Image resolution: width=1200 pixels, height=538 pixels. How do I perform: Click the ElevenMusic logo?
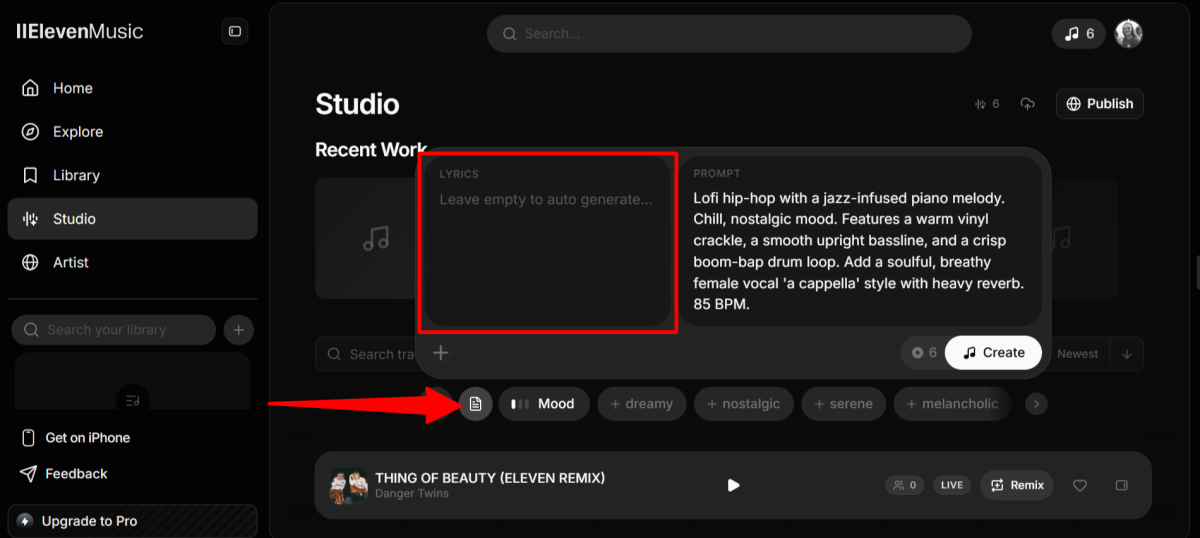point(80,31)
